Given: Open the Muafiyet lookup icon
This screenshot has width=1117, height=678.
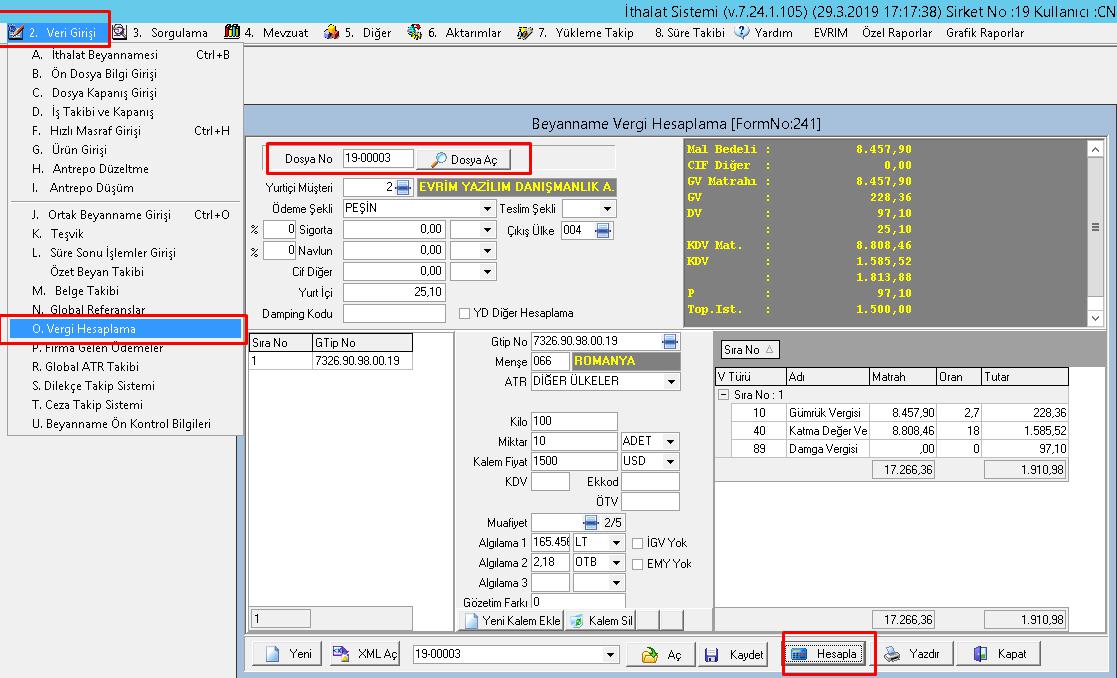Looking at the screenshot, I should 591,523.
